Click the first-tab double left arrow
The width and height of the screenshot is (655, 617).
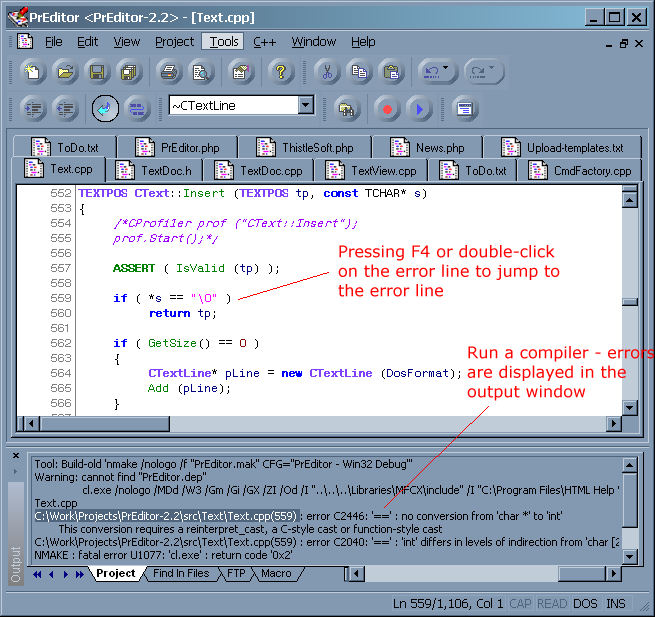coord(37,574)
